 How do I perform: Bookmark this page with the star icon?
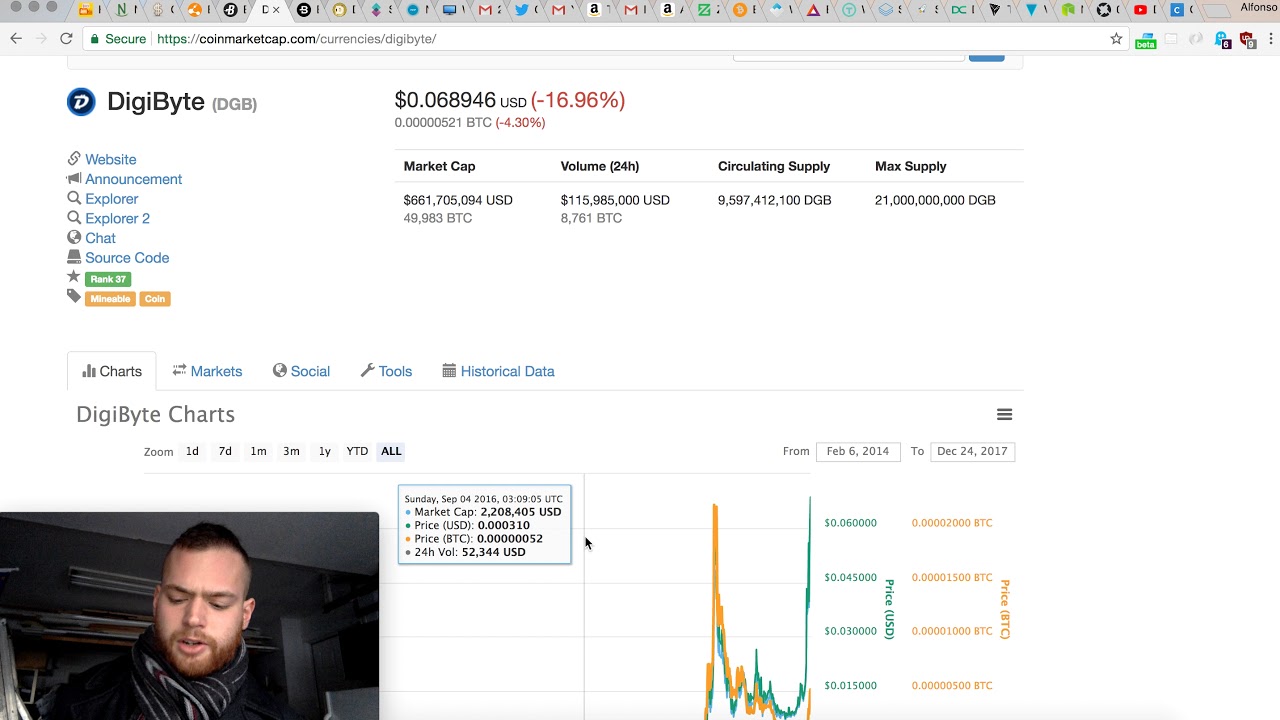tap(1116, 39)
